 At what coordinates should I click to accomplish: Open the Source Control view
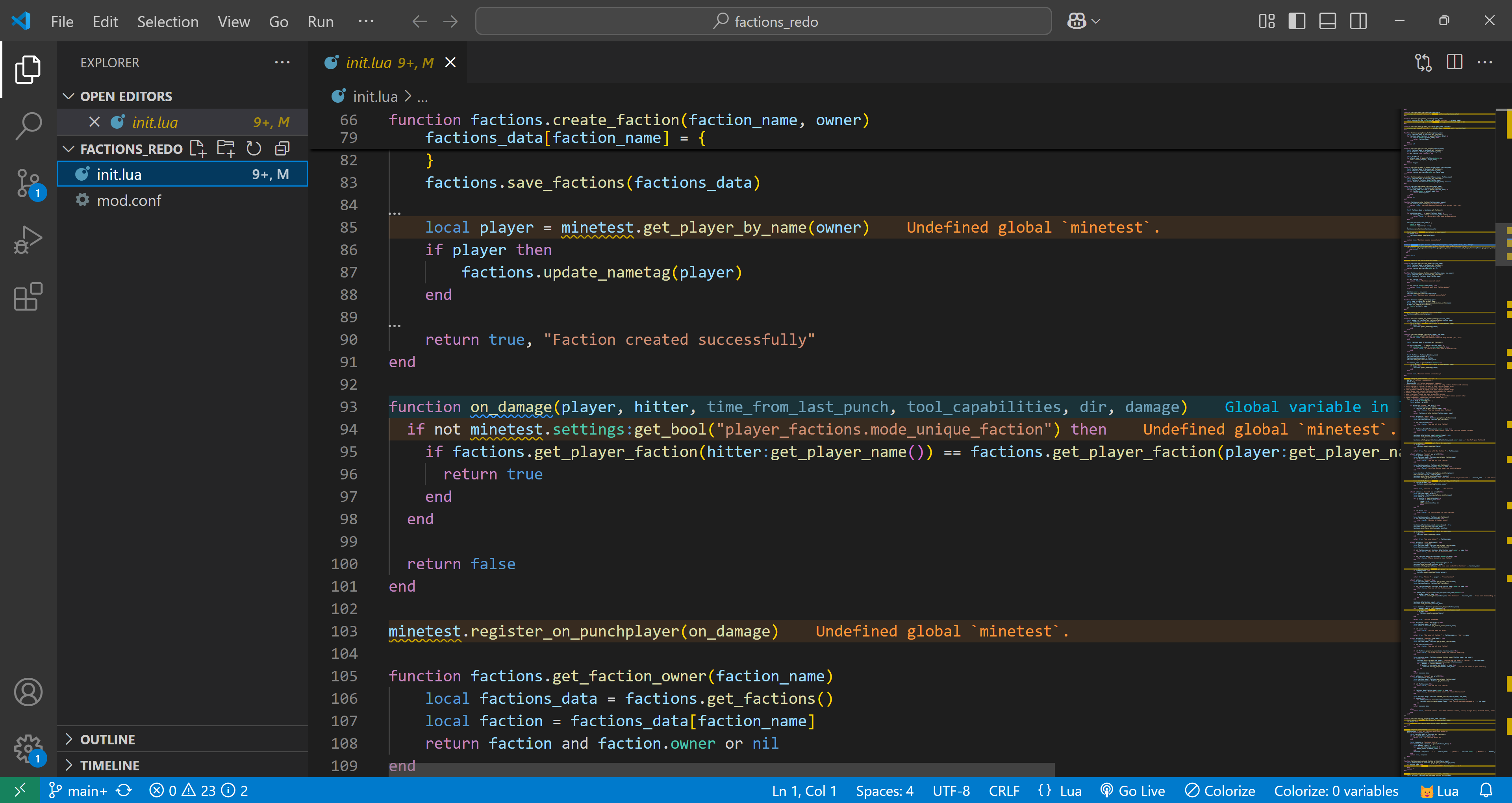28,183
